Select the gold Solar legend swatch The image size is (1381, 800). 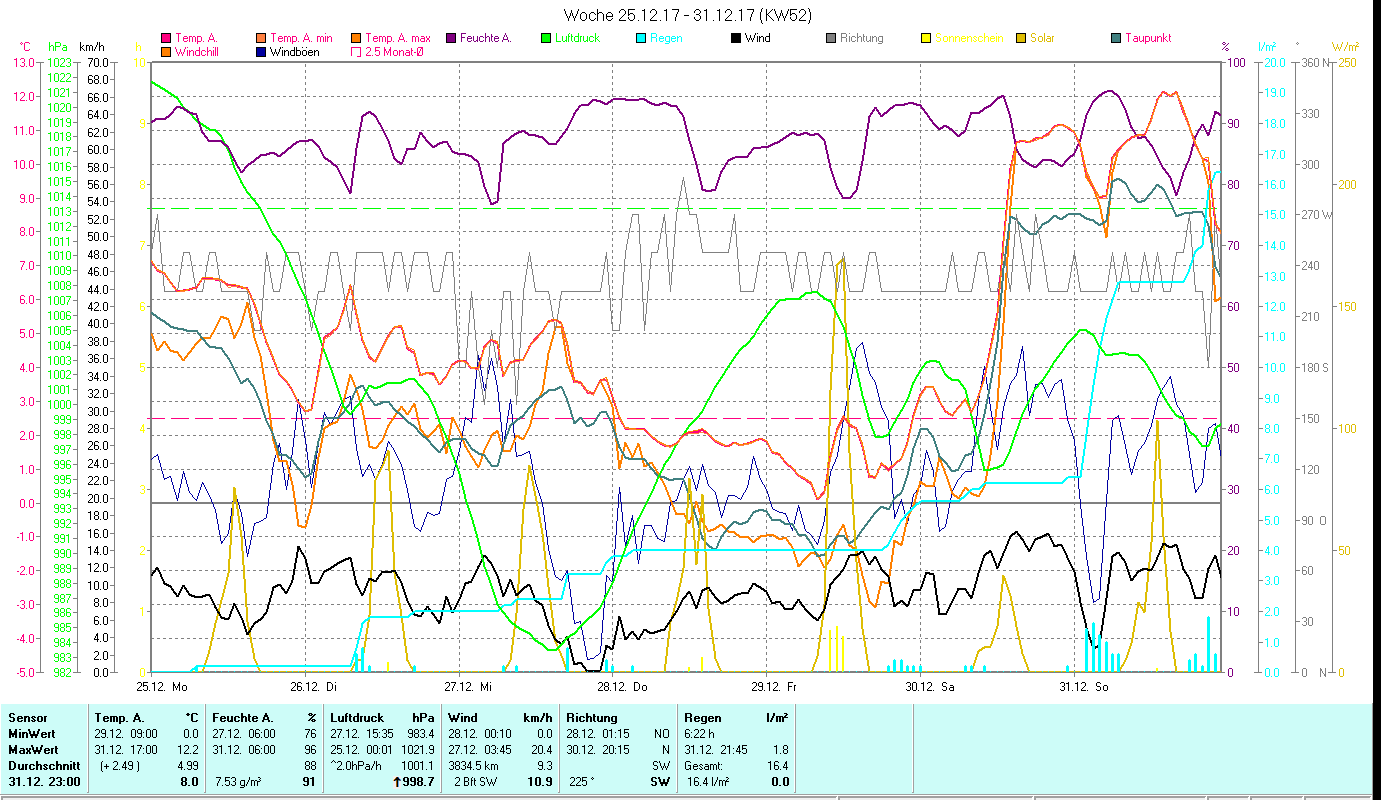click(x=1021, y=38)
